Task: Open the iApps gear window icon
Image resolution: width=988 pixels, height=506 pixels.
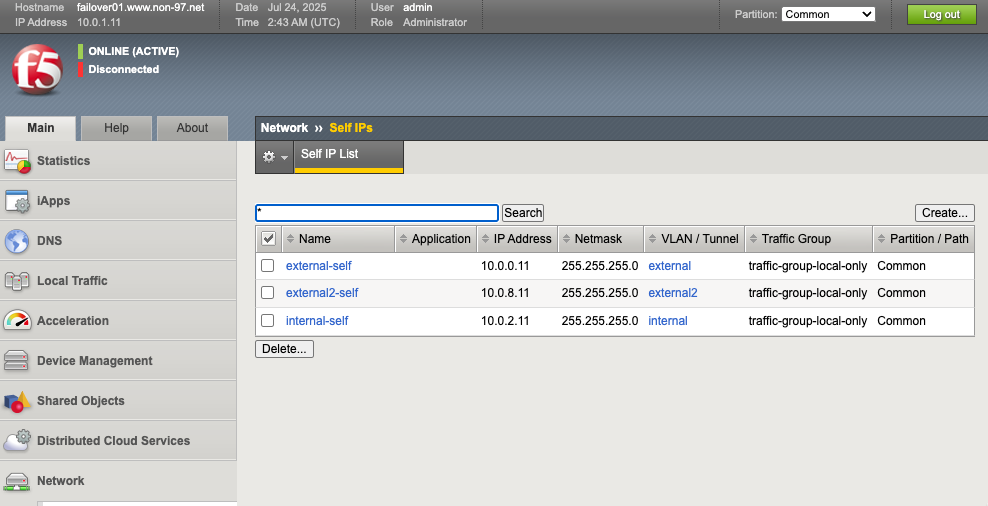Action: tap(18, 201)
